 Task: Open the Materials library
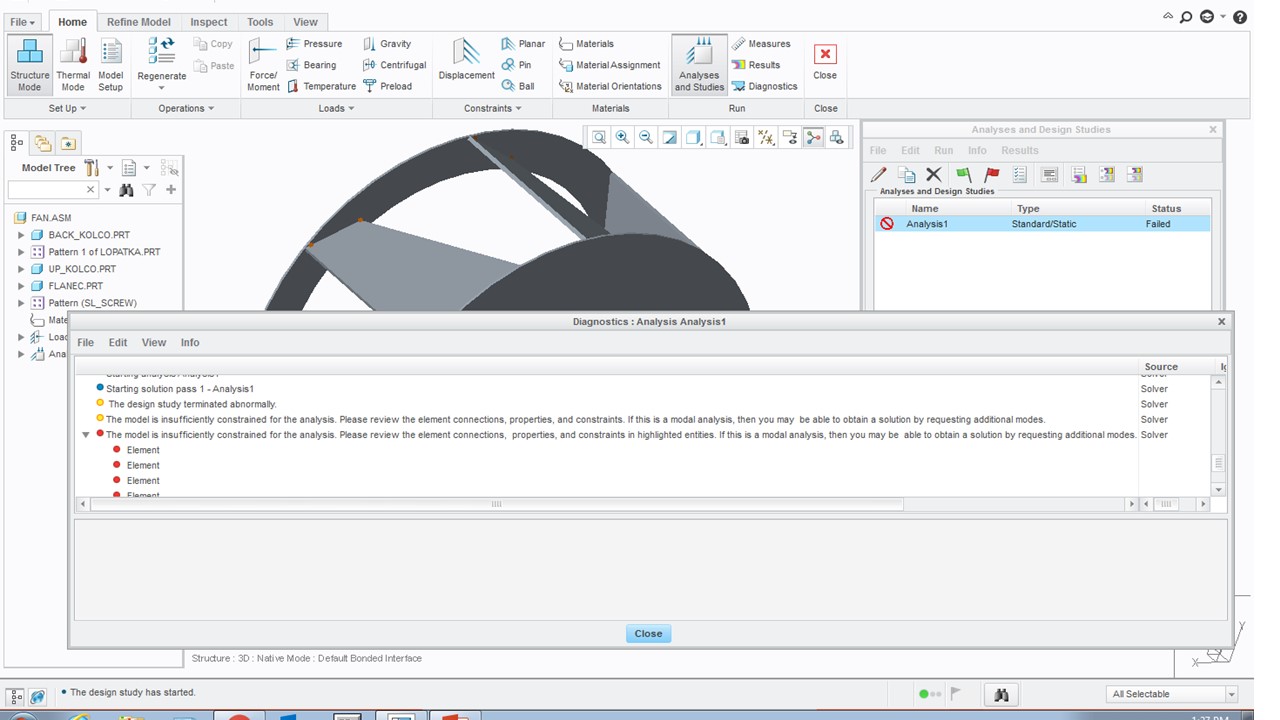tap(586, 44)
